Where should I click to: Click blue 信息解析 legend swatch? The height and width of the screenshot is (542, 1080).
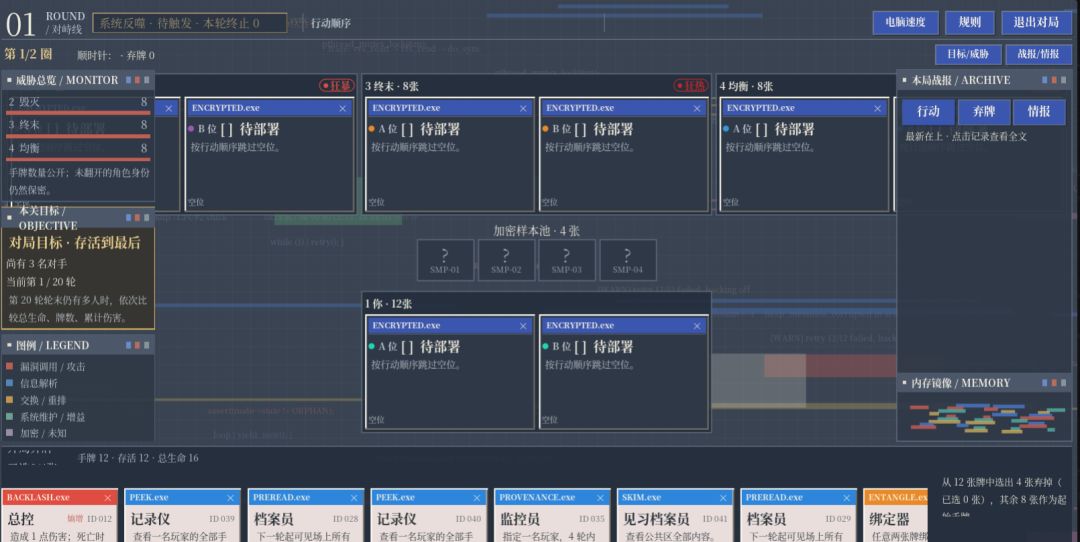(x=10, y=383)
